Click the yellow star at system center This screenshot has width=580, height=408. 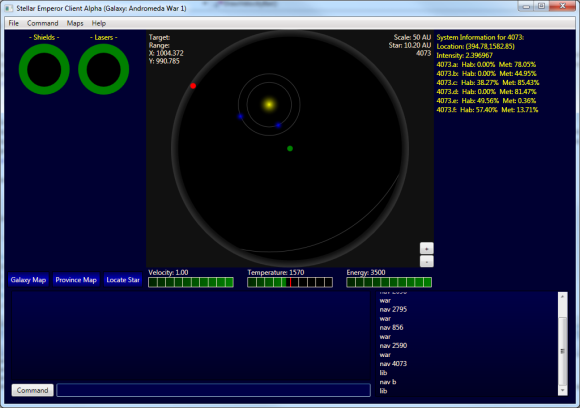click(269, 105)
